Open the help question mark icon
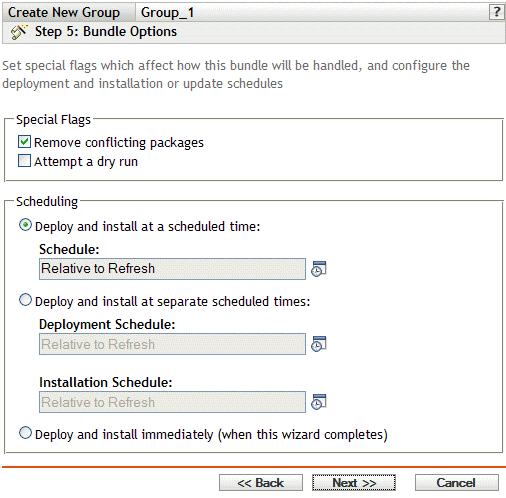Viewport: 506px width, 498px height. pyautogui.click(x=496, y=12)
